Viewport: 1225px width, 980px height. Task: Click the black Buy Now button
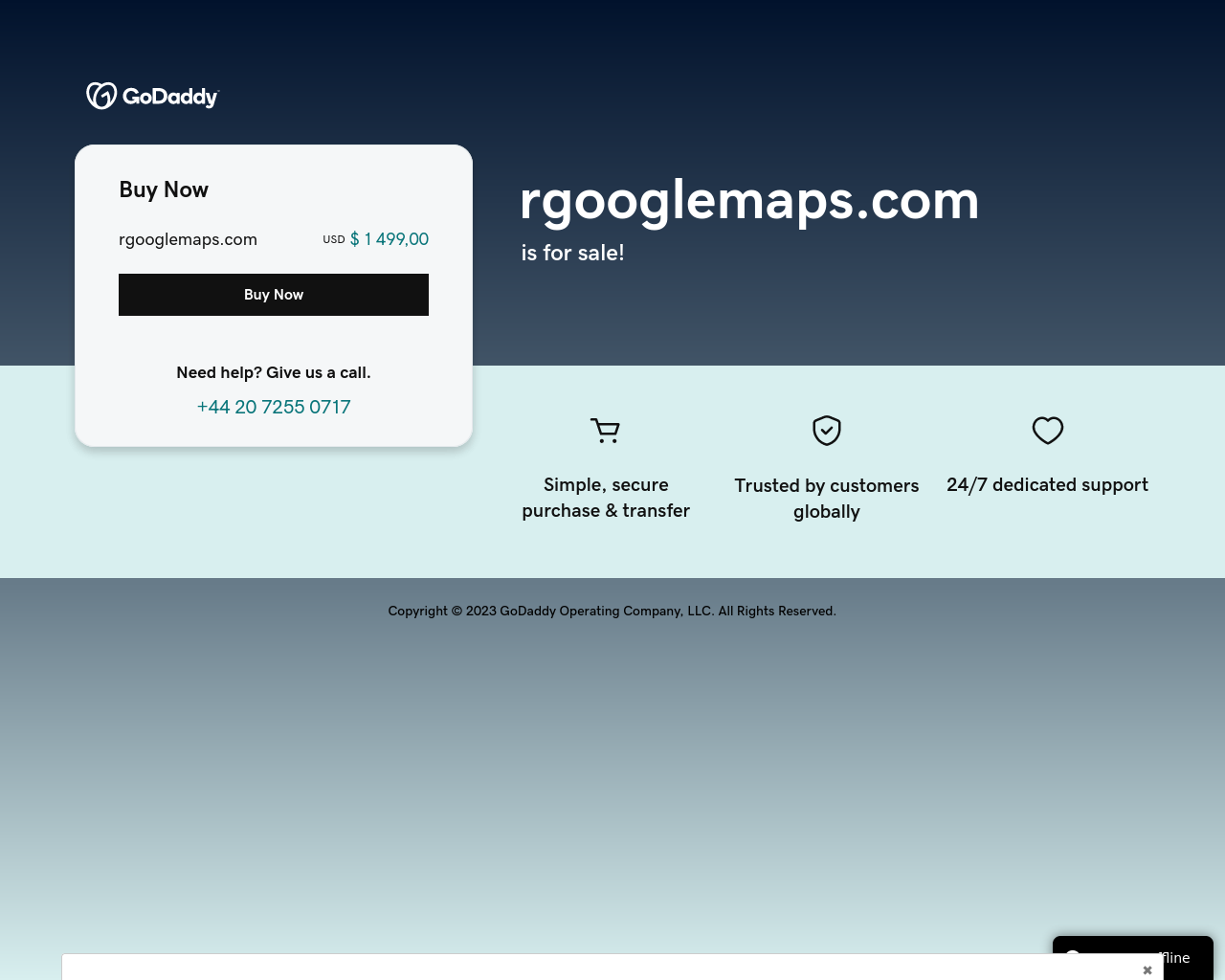274,295
